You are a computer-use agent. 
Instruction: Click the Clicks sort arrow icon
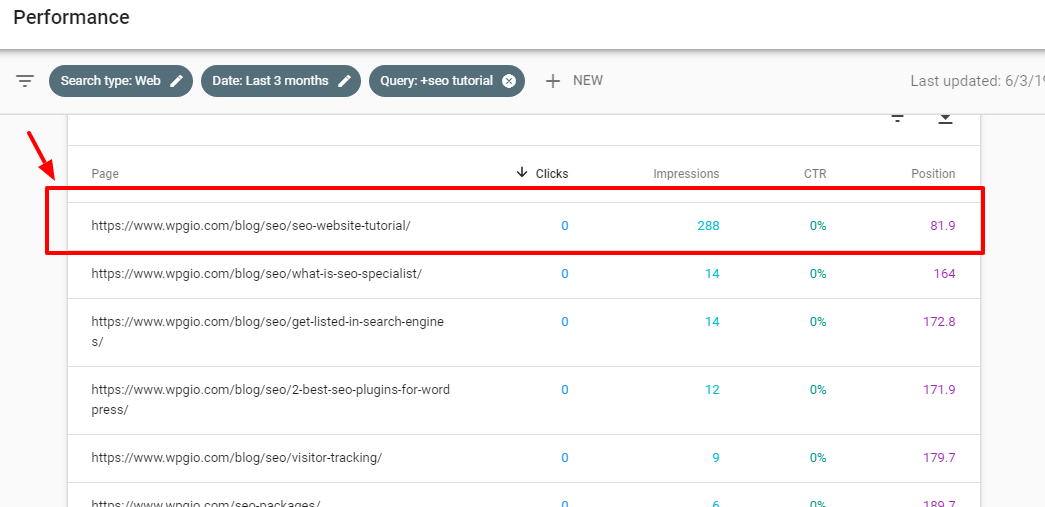tap(522, 173)
